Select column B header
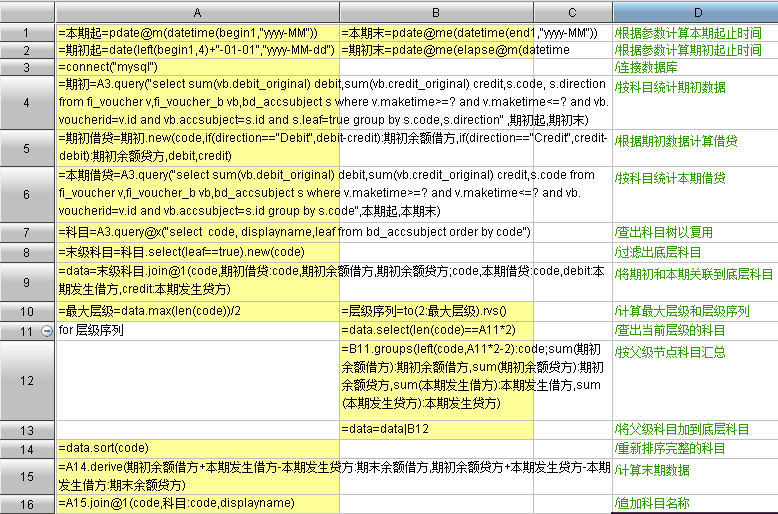This screenshot has height=514, width=778. 436,12
